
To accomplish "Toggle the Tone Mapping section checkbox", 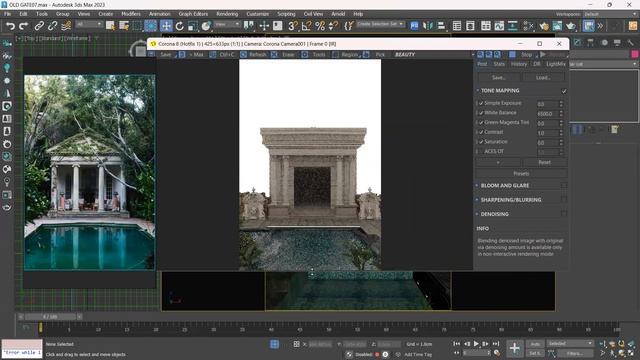I will [564, 91].
